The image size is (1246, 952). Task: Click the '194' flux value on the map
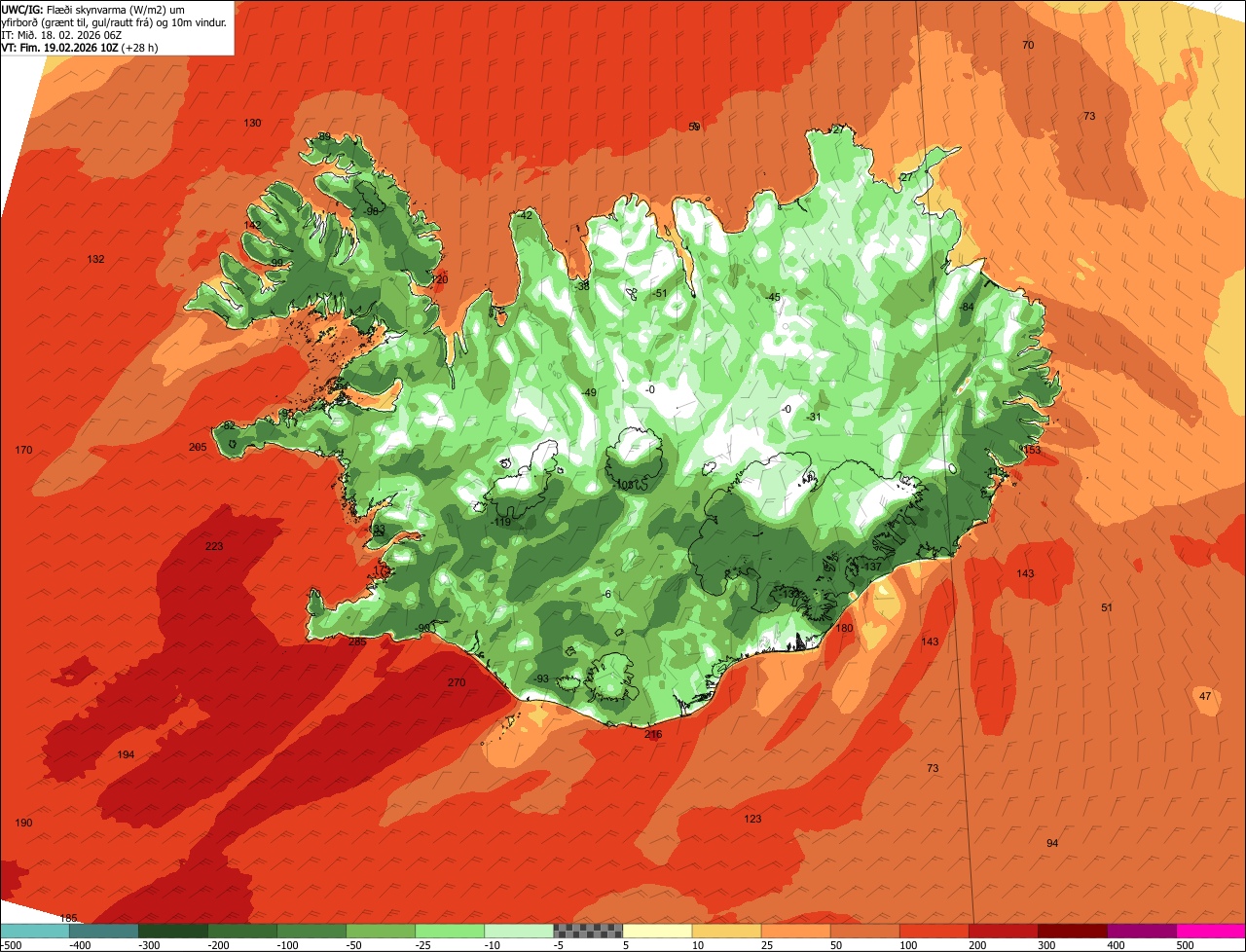pyautogui.click(x=126, y=755)
